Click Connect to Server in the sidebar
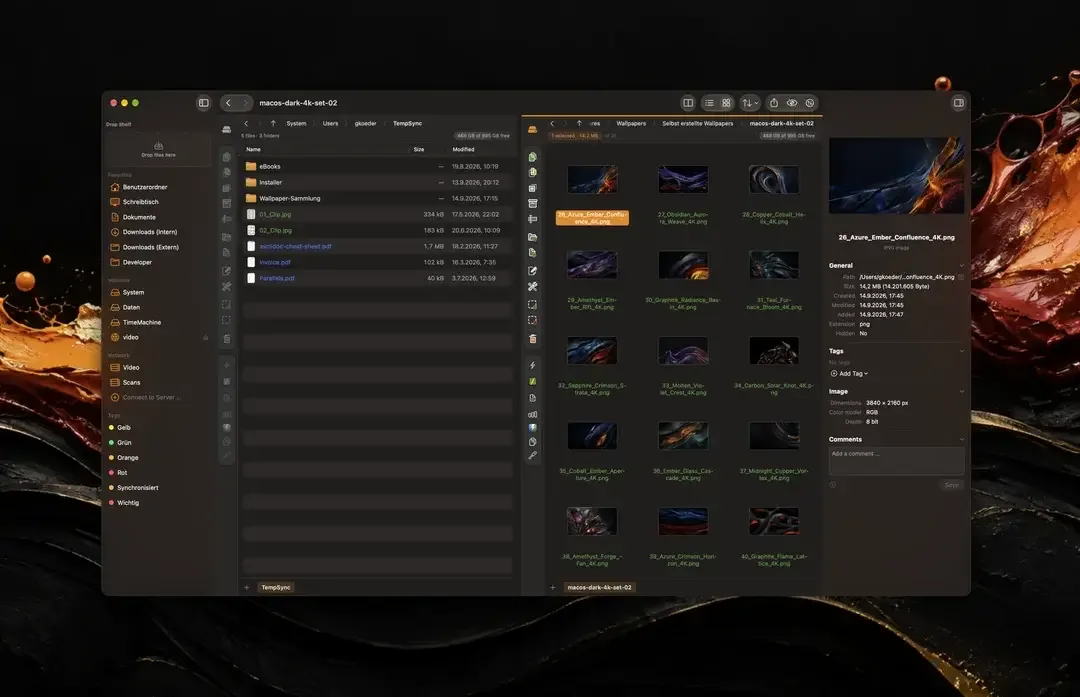 (x=146, y=397)
